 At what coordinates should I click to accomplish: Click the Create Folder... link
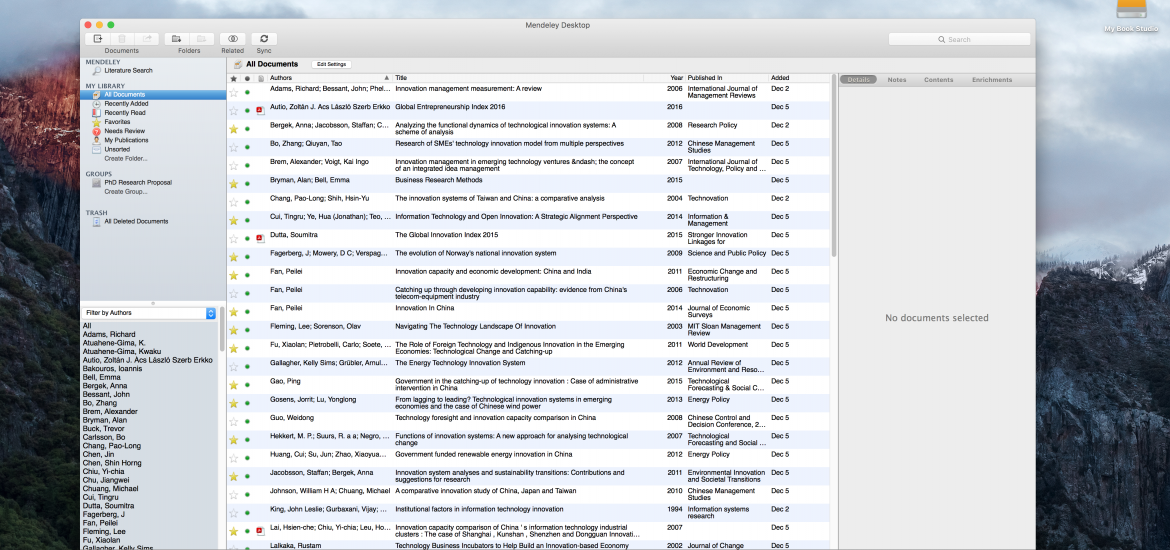tap(125, 158)
